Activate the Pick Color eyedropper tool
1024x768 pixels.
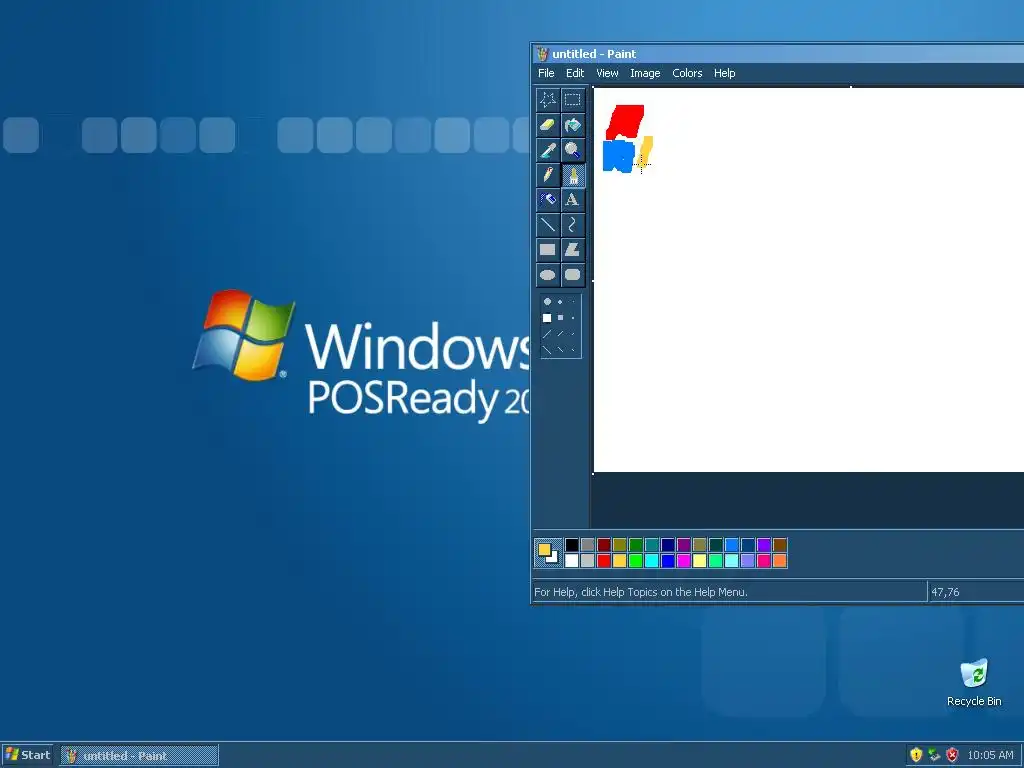(x=547, y=150)
